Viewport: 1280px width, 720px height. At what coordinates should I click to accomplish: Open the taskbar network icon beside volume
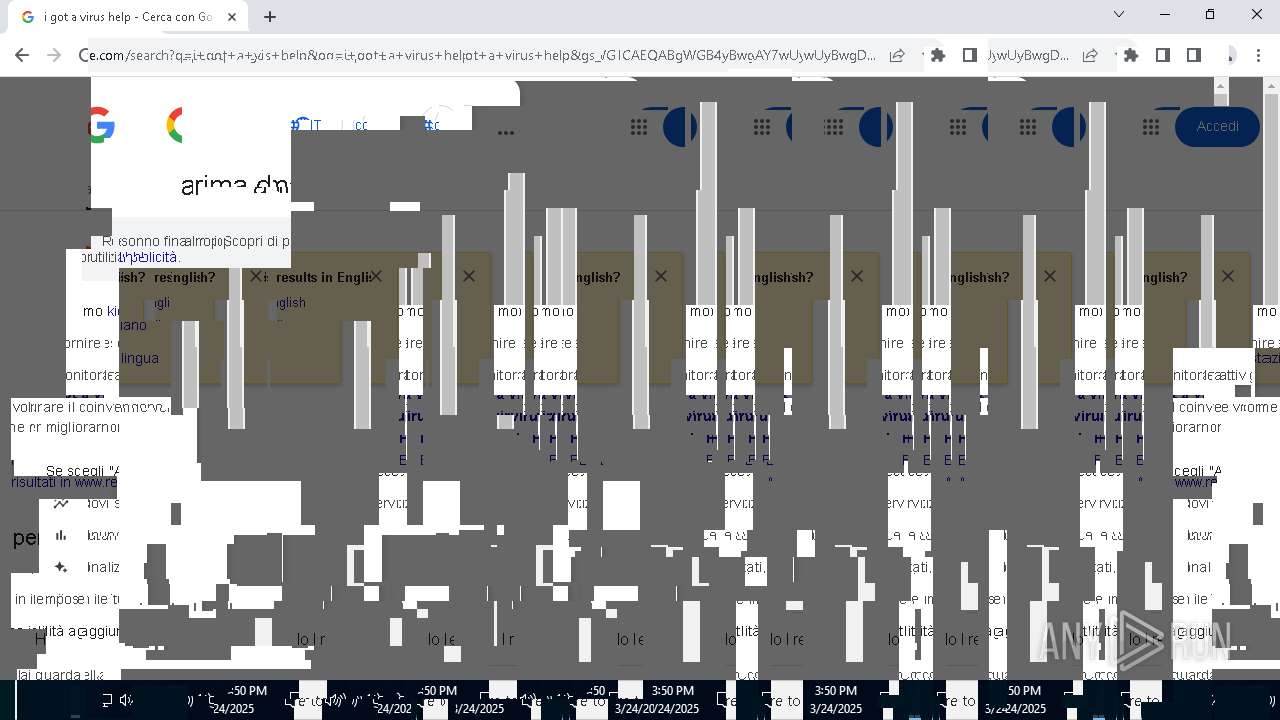(x=106, y=700)
